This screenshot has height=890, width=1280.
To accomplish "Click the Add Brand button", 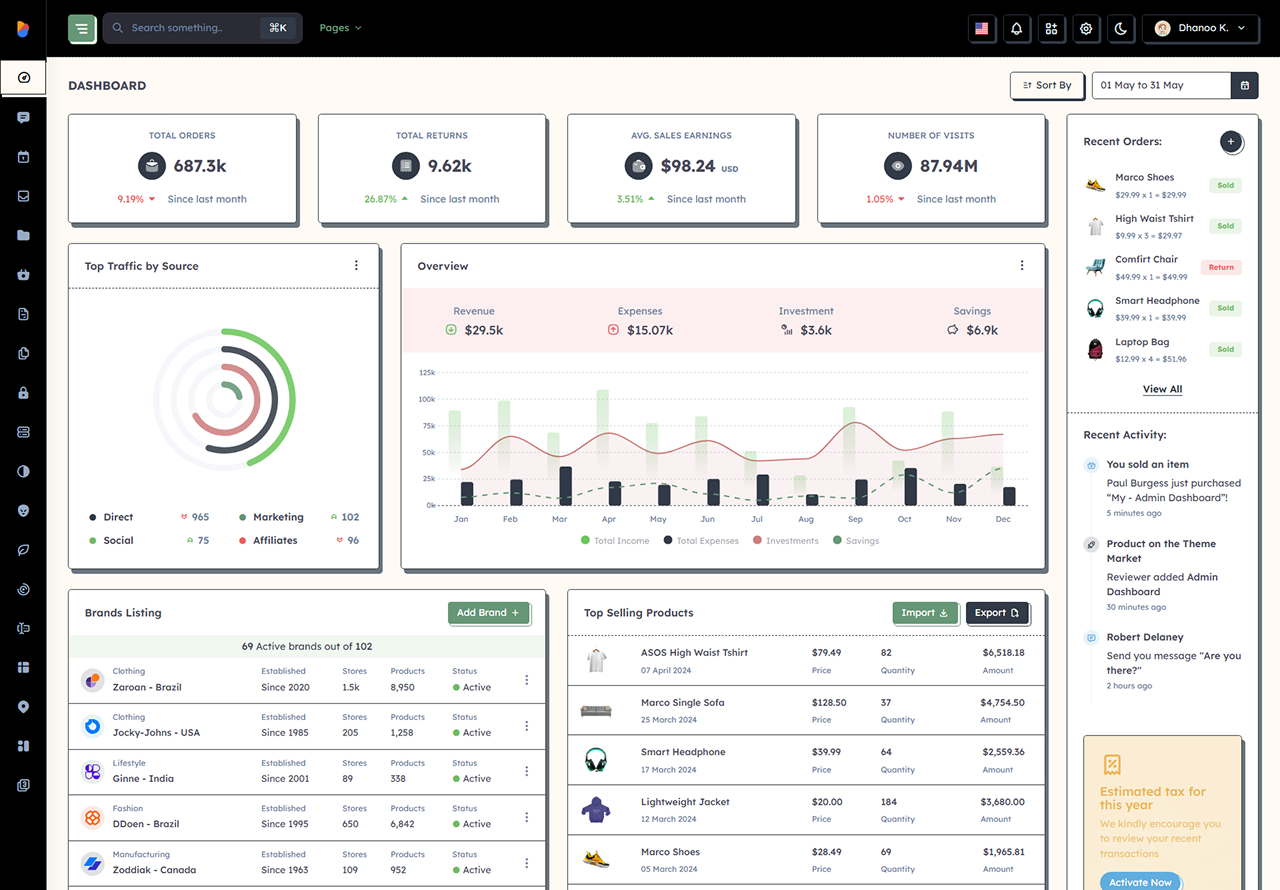I will 488,613.
